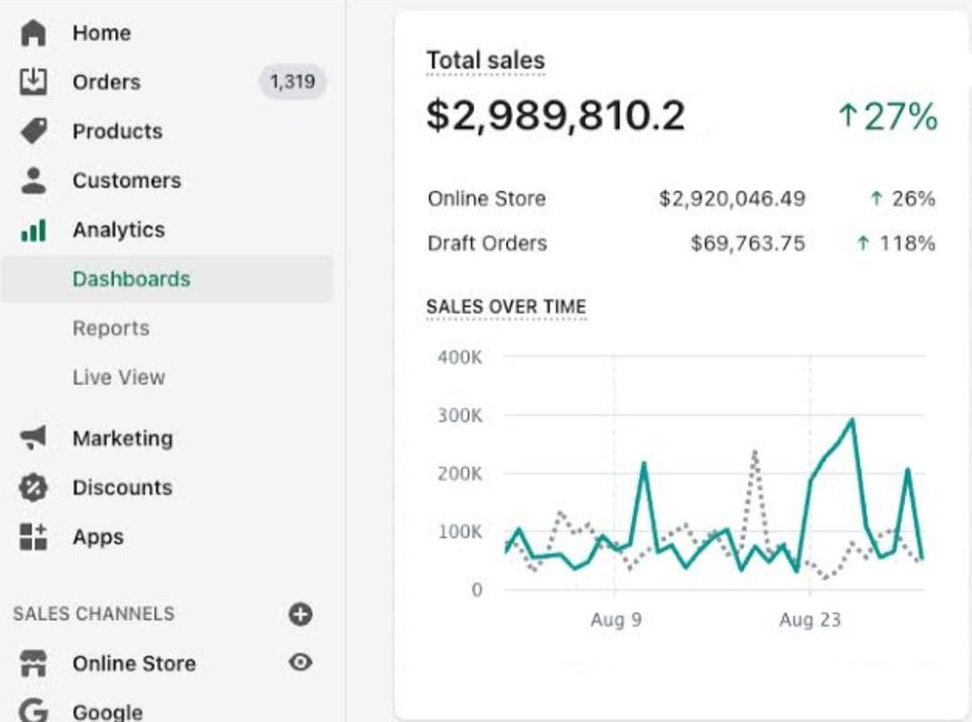Click the Google sales channel icon
The image size is (972, 722).
[33, 710]
